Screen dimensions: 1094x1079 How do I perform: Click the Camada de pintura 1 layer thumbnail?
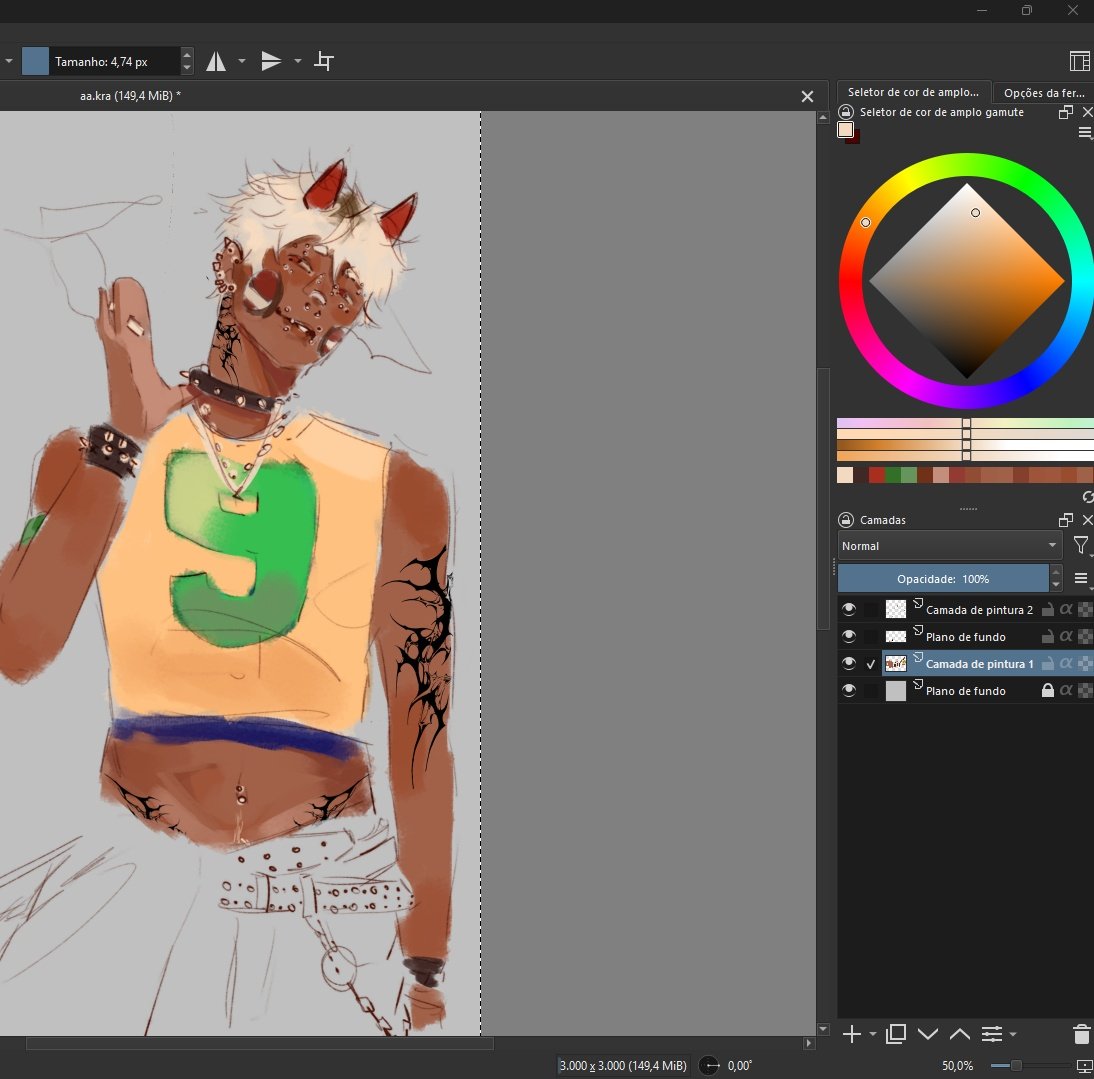point(896,663)
